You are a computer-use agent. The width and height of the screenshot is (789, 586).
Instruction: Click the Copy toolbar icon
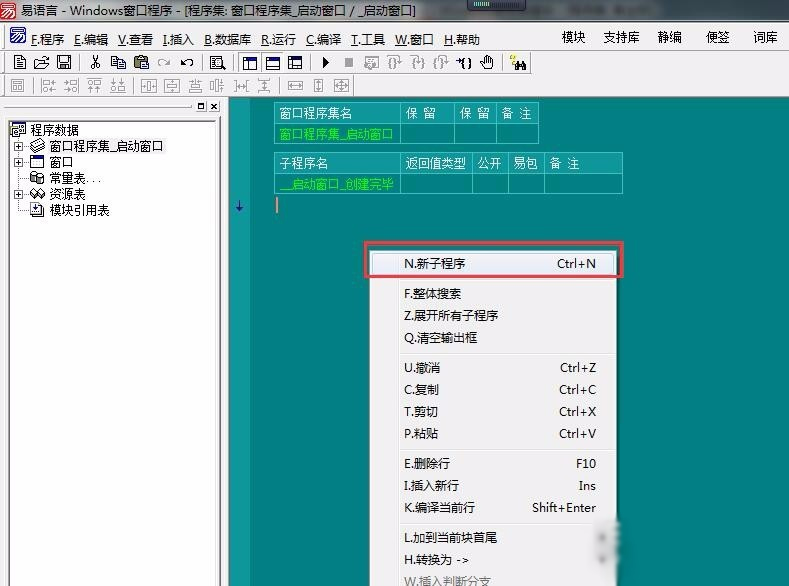point(118,62)
